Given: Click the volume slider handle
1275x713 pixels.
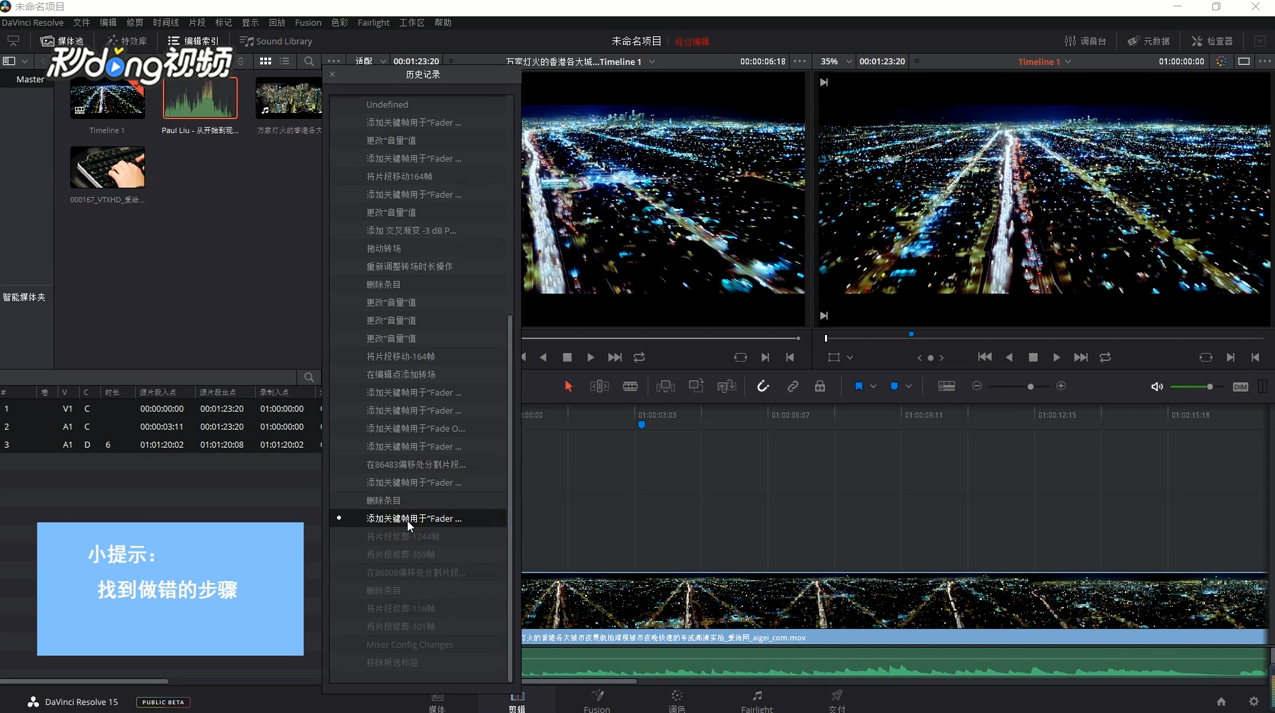Looking at the screenshot, I should tap(1209, 387).
